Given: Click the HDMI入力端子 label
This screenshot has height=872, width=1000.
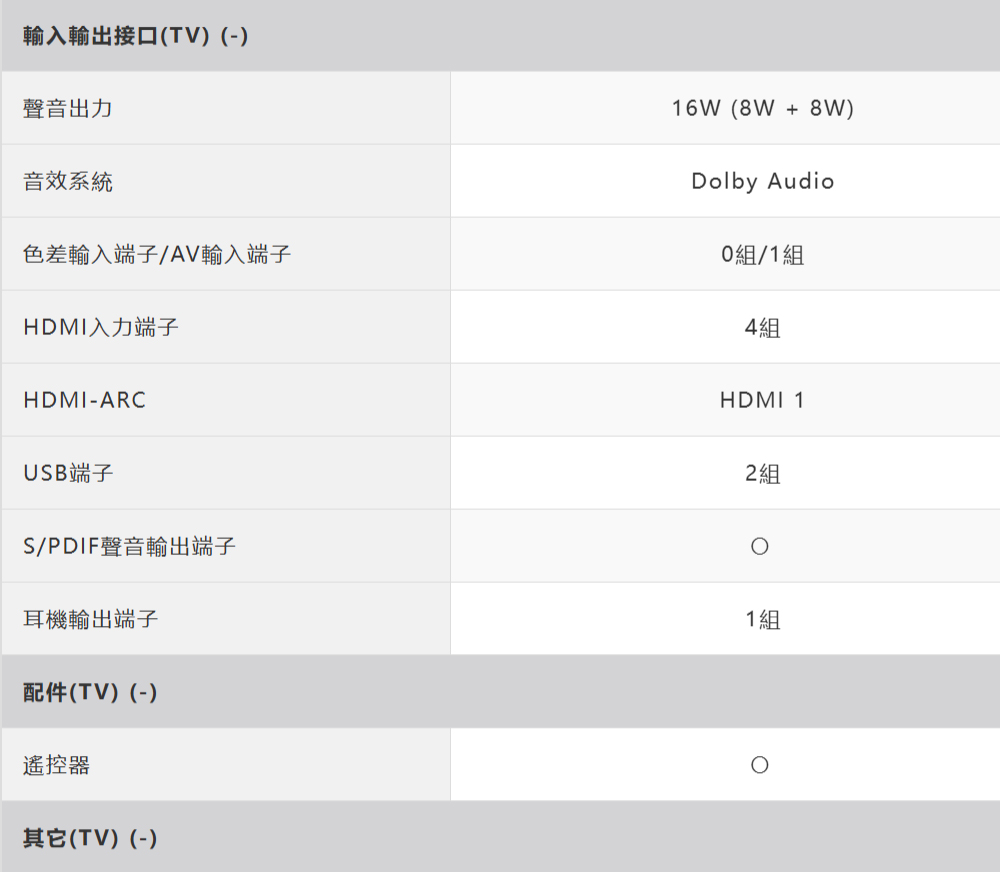Looking at the screenshot, I should tap(101, 327).
